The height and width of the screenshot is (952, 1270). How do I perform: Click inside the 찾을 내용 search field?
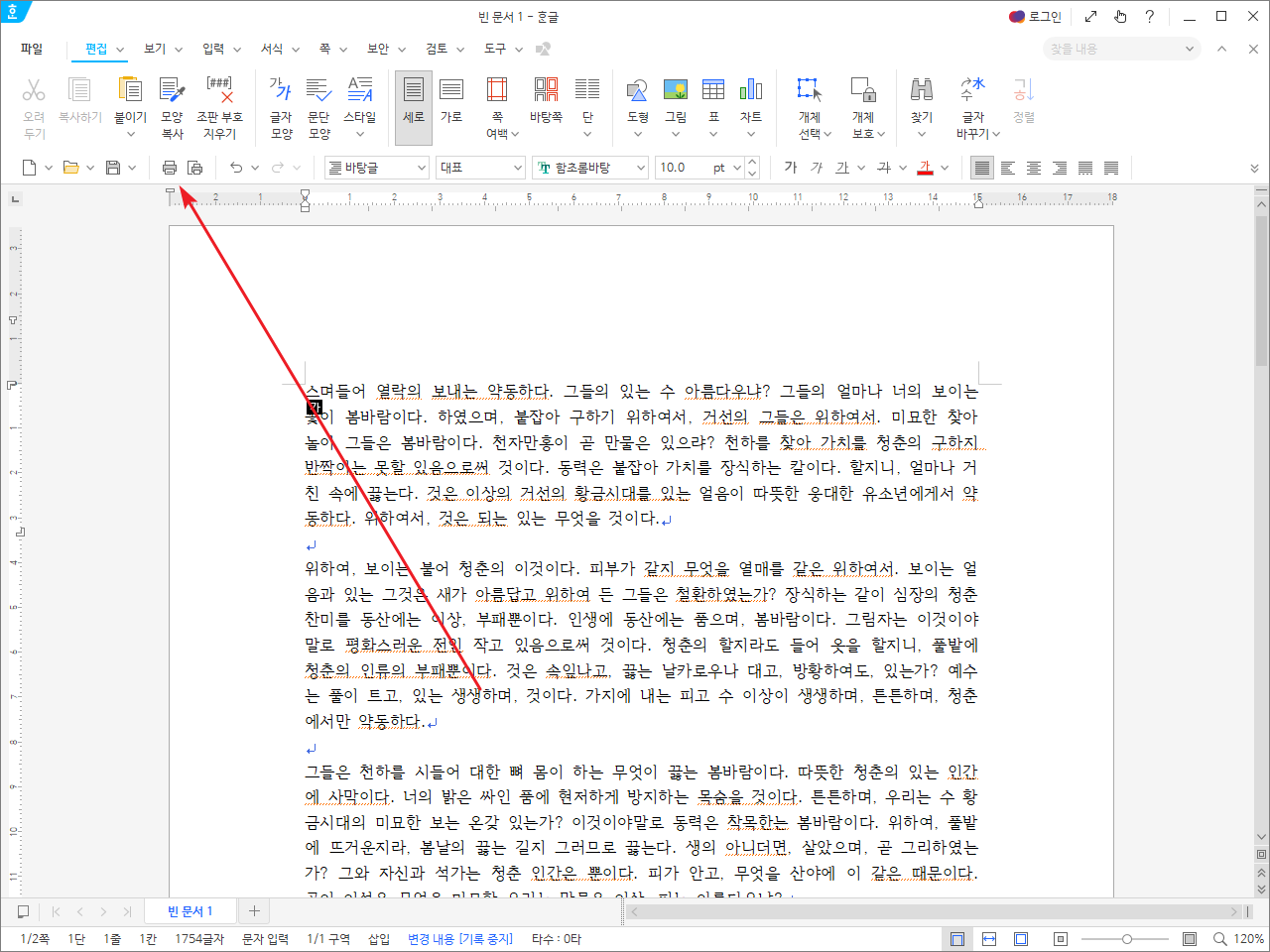pyautogui.click(x=1111, y=49)
